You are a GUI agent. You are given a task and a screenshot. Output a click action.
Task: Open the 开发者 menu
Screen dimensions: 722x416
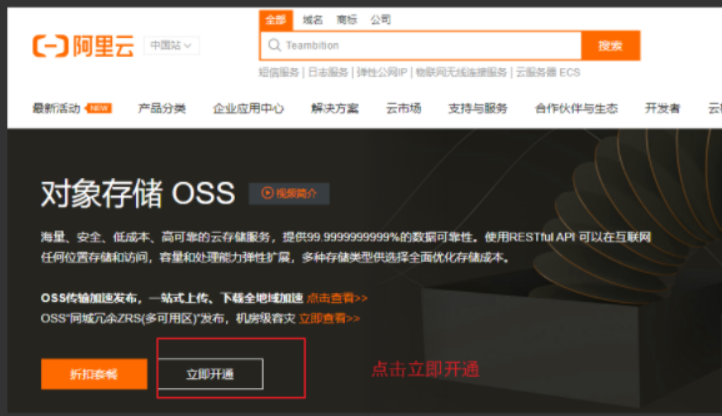coord(663,108)
